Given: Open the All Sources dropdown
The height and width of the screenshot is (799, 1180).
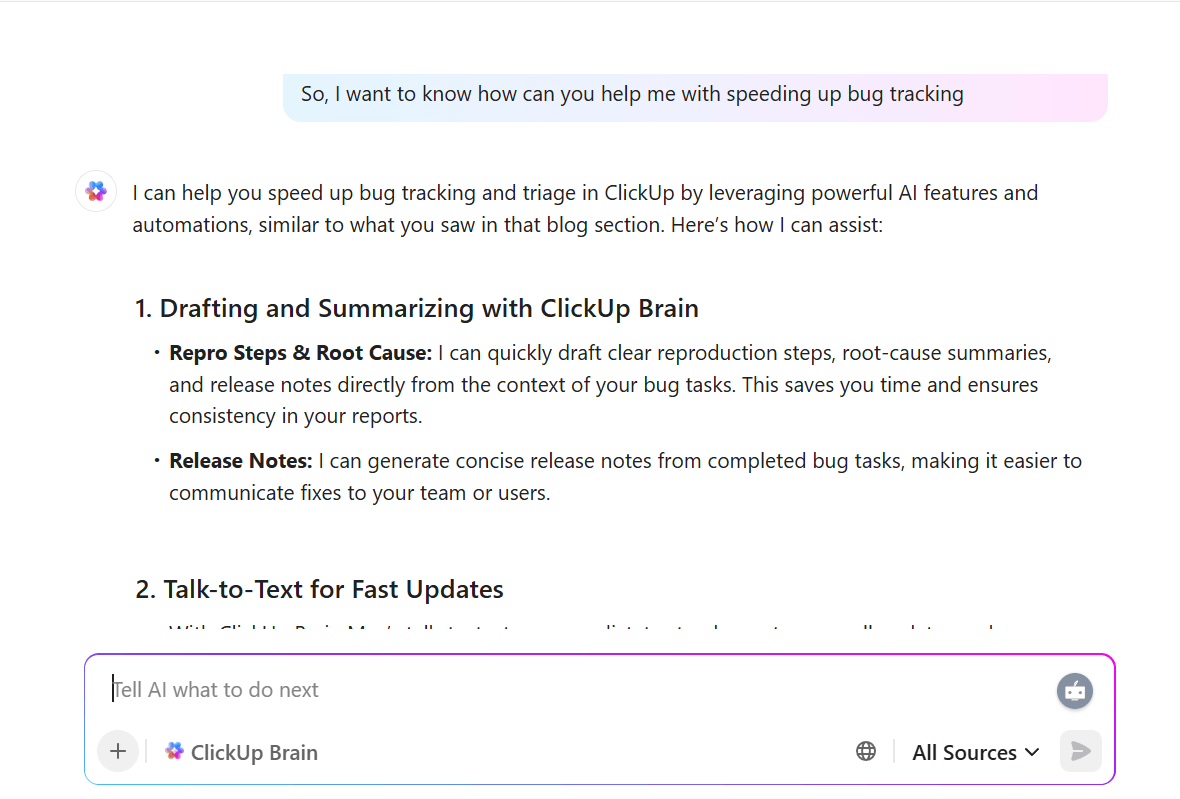Looking at the screenshot, I should coord(975,752).
